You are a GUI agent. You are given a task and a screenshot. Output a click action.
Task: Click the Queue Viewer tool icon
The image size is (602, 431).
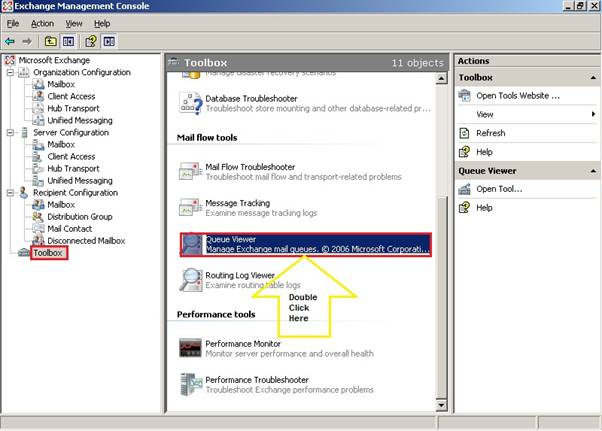[x=192, y=244]
